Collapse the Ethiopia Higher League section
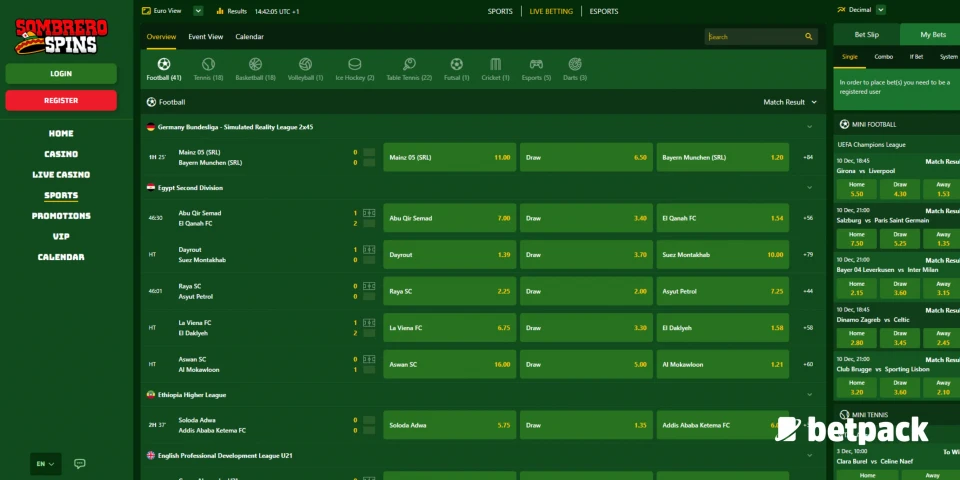960x480 pixels. (x=809, y=395)
